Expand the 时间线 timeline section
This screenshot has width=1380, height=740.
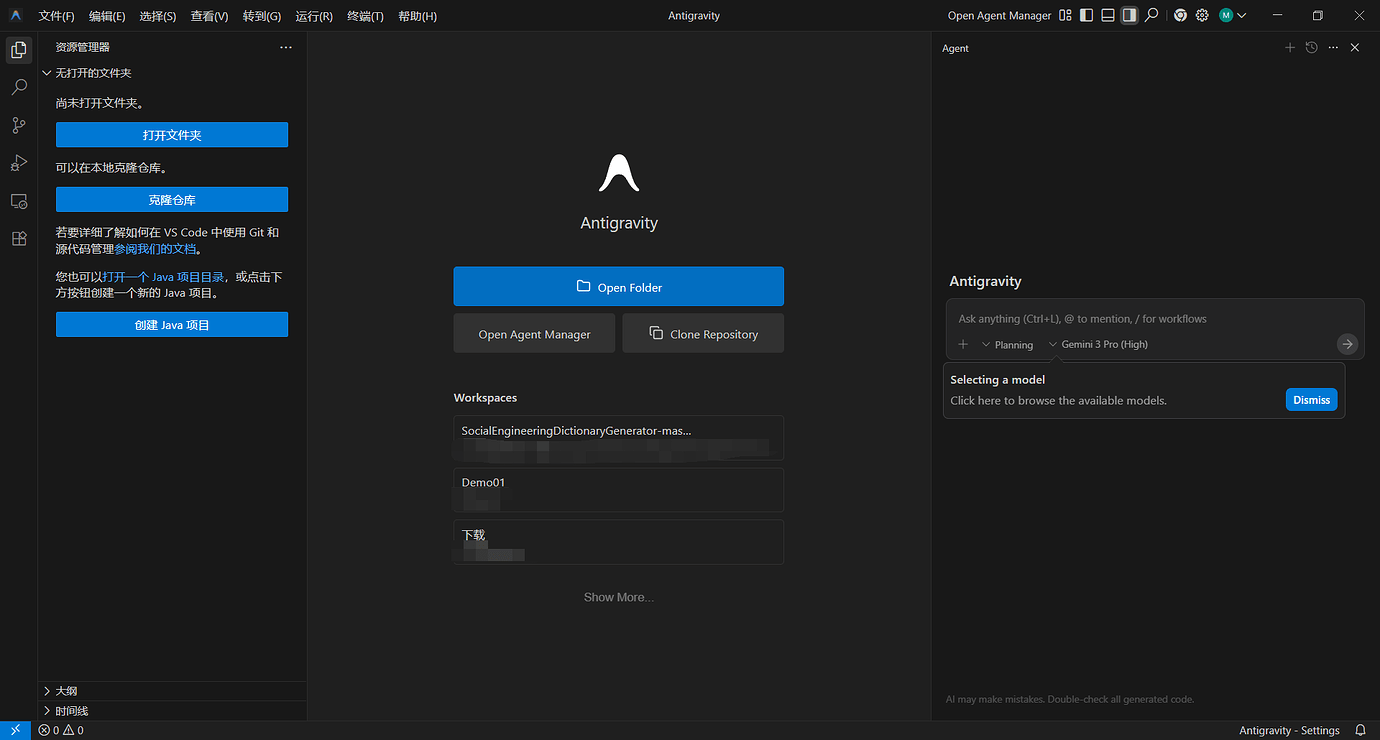click(x=172, y=711)
